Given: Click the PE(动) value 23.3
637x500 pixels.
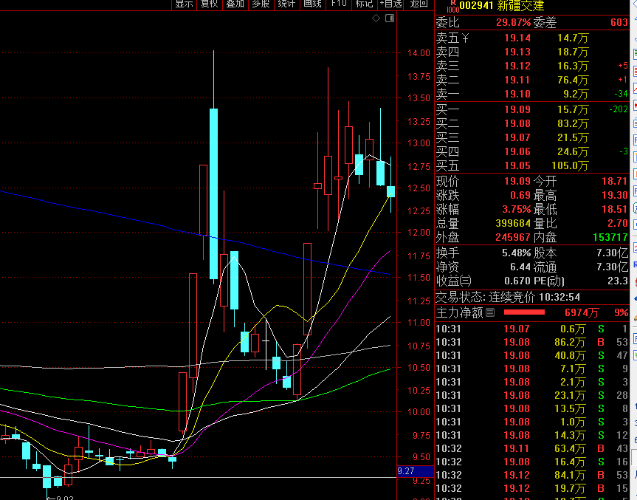Looking at the screenshot, I should coord(618,281).
